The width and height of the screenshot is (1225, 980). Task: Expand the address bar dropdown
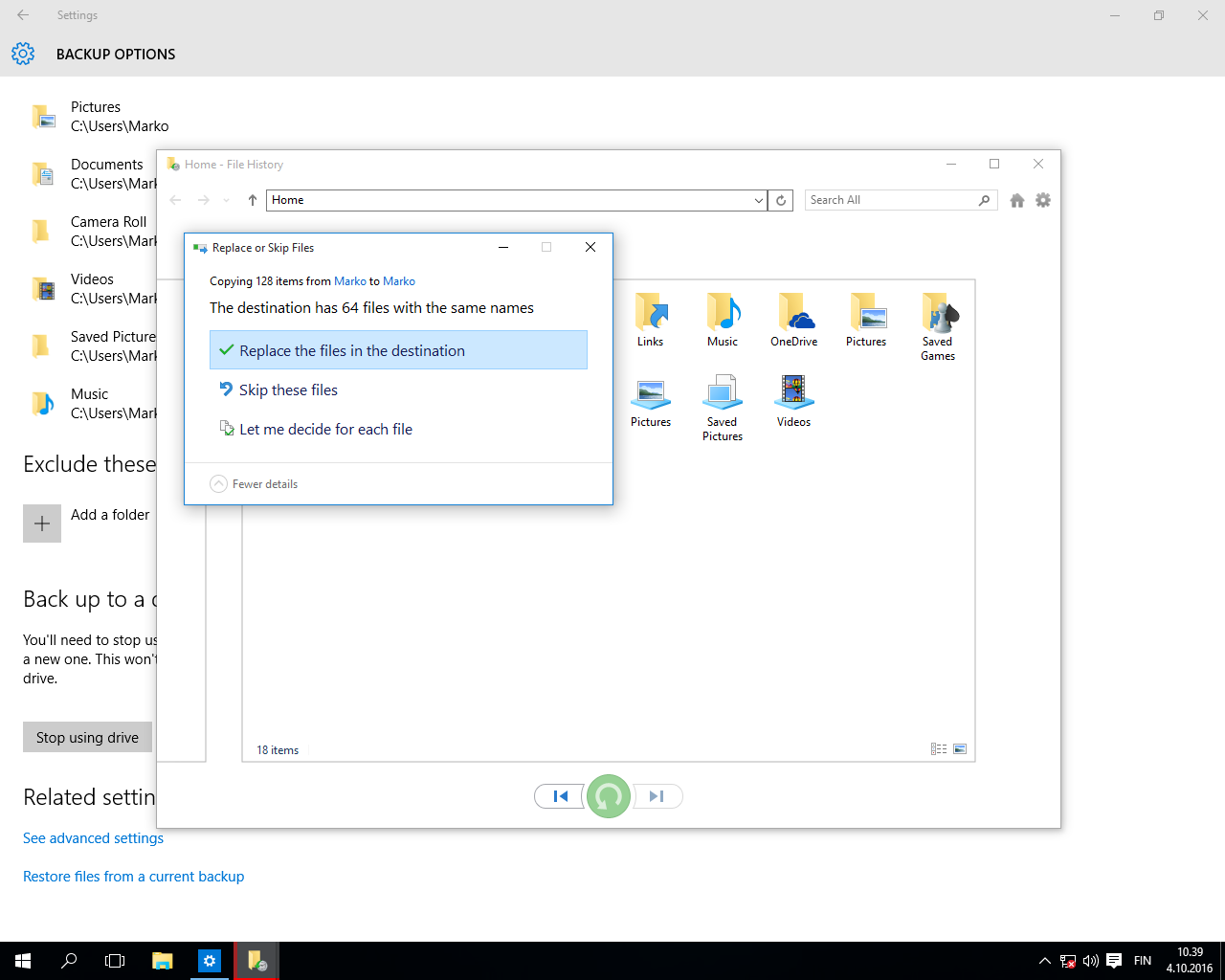point(758,200)
